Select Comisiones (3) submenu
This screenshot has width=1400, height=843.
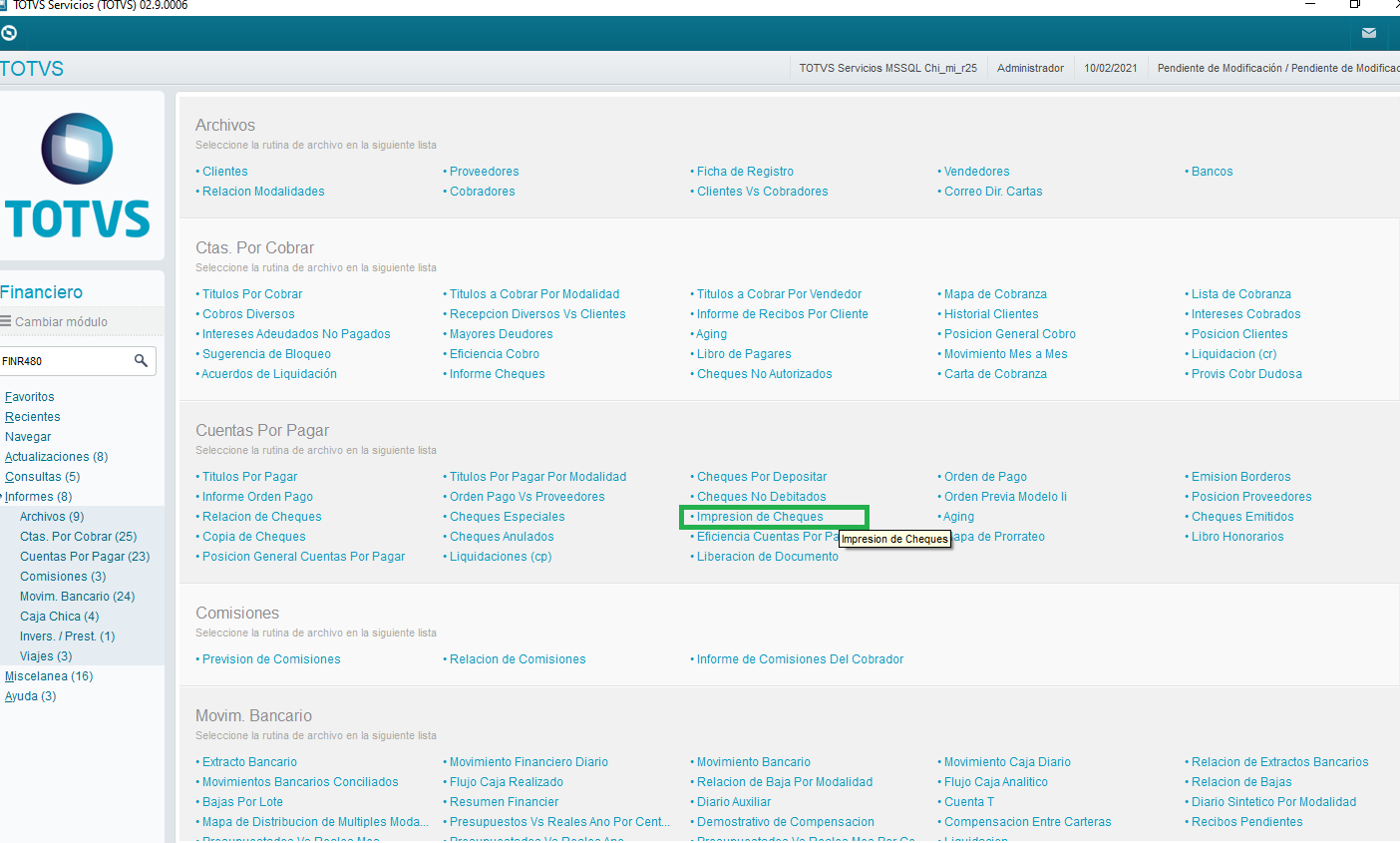(x=63, y=577)
